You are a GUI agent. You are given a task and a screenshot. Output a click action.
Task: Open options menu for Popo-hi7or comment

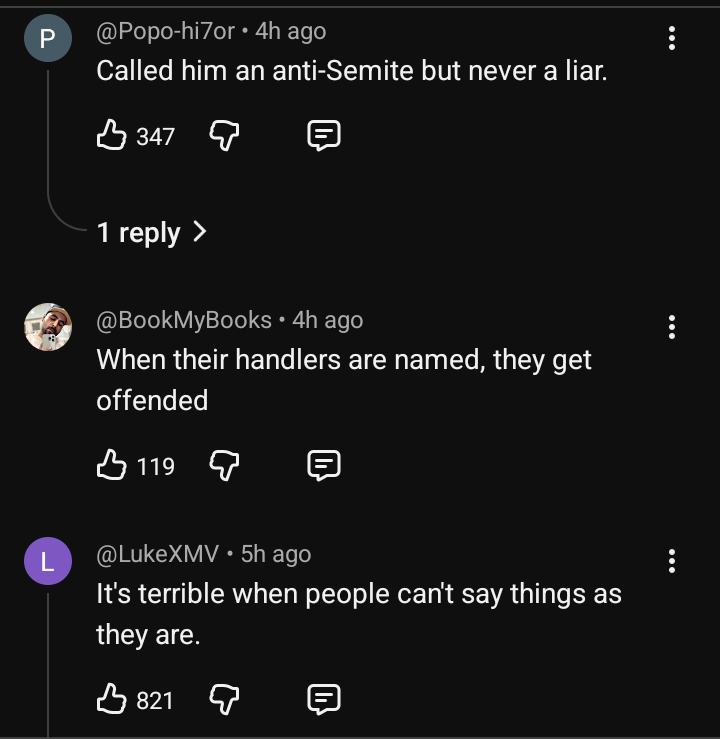coord(671,39)
